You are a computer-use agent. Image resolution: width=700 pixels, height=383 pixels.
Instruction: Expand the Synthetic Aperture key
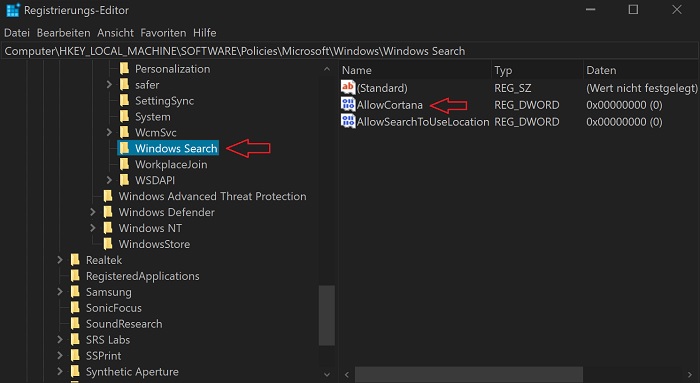(x=60, y=371)
